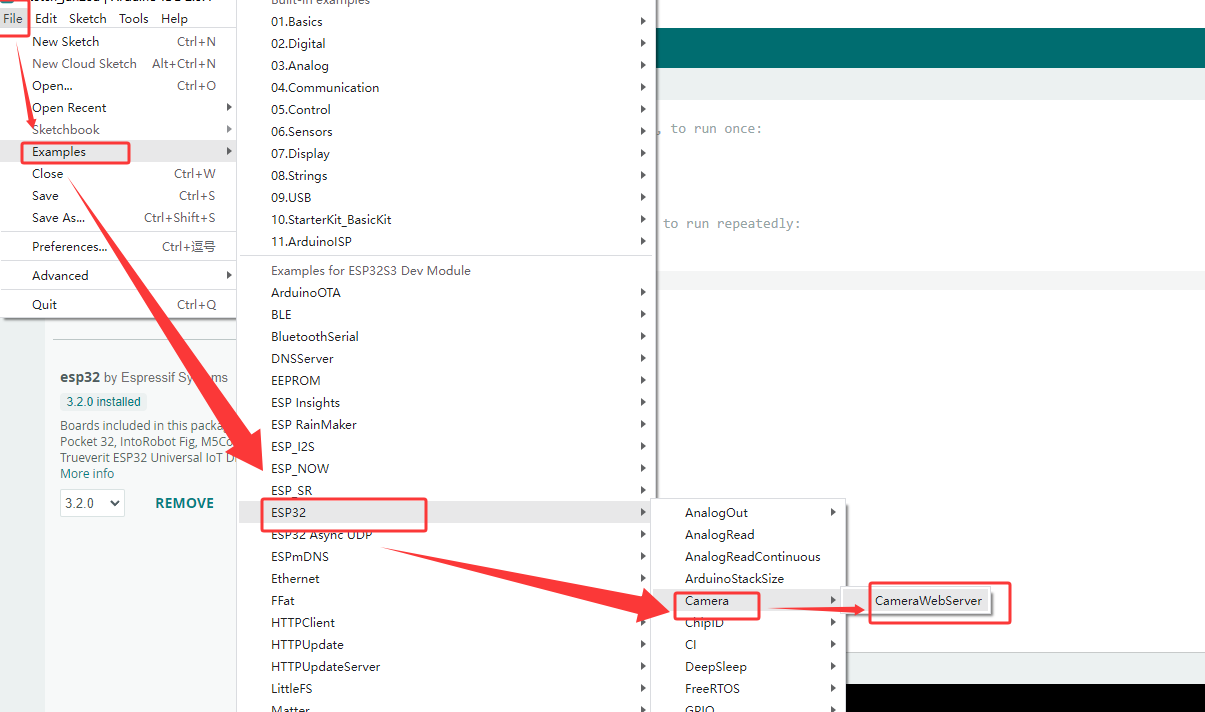This screenshot has height=712, width=1205.
Task: Select Camera in ESP32 submenu
Action: click(x=749, y=601)
